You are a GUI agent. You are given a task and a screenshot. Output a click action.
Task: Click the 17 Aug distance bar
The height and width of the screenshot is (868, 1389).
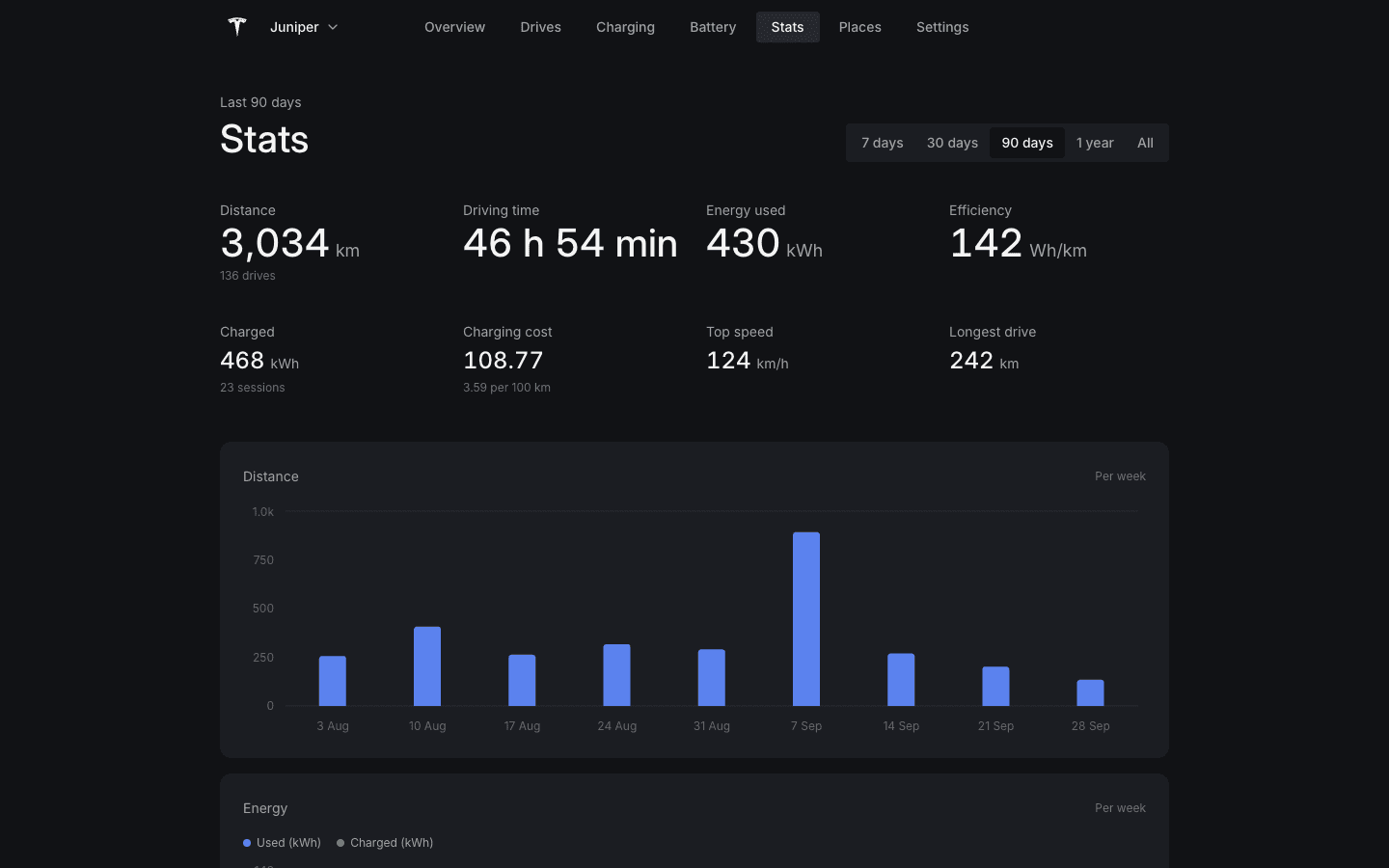tap(522, 680)
